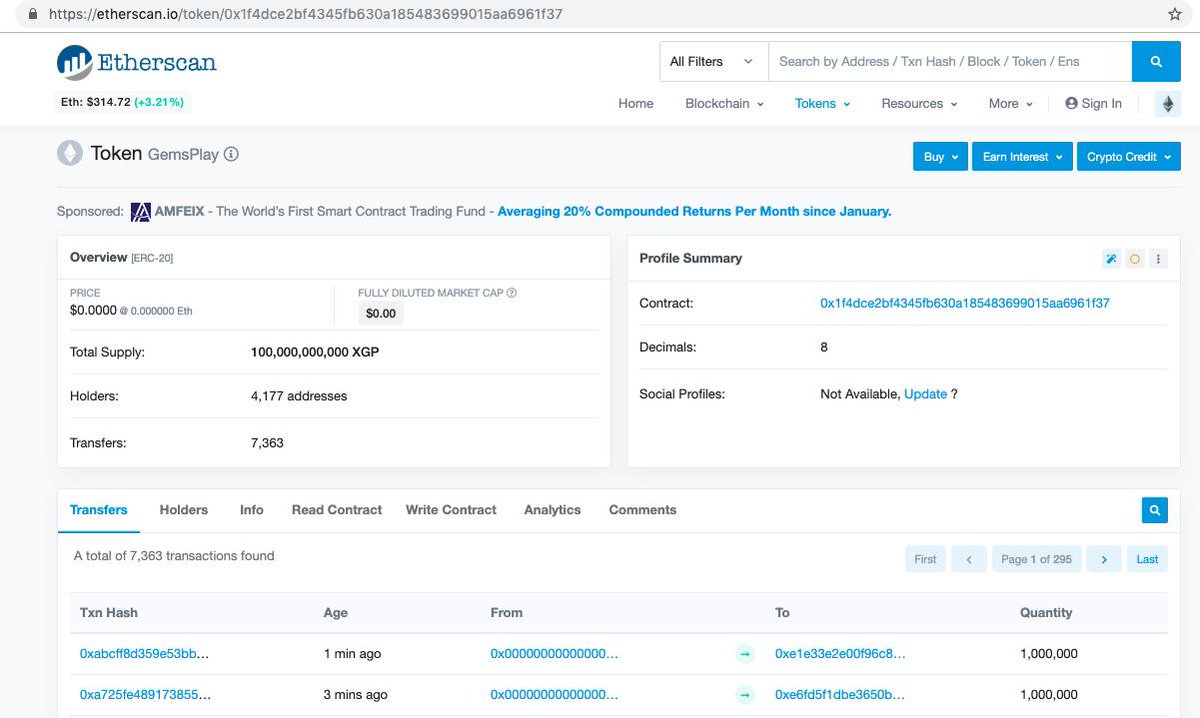The image size is (1200, 718).
Task: Open the All Filters dropdown
Action: click(713, 62)
